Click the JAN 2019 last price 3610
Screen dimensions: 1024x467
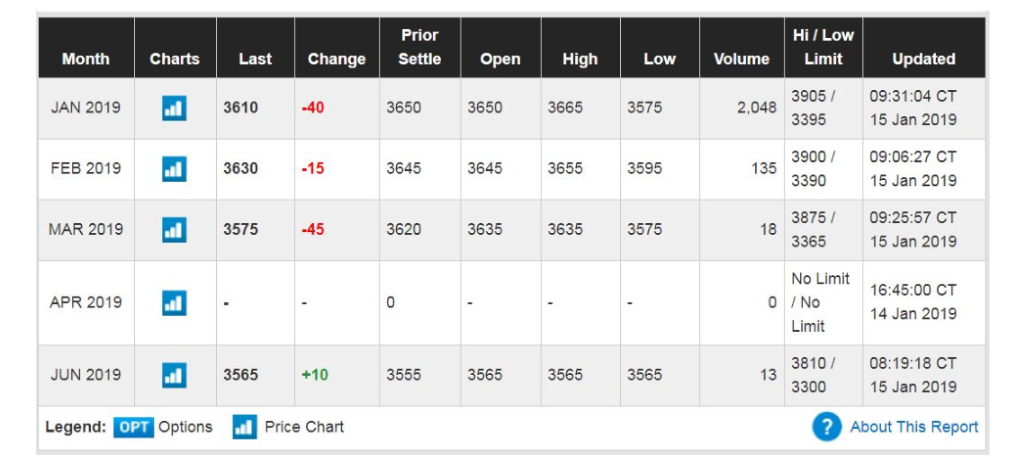(240, 107)
